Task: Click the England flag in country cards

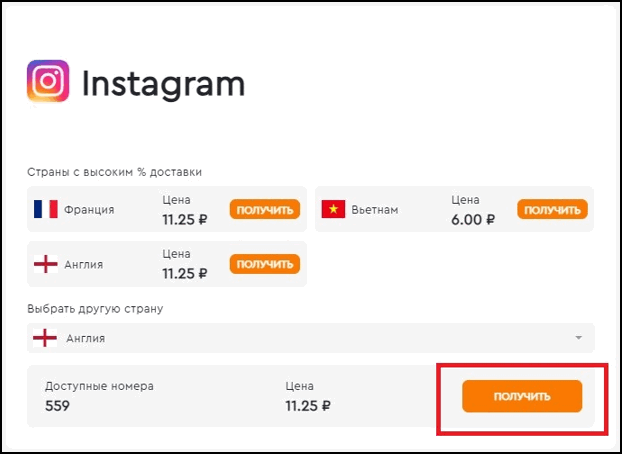Action: 46,264
